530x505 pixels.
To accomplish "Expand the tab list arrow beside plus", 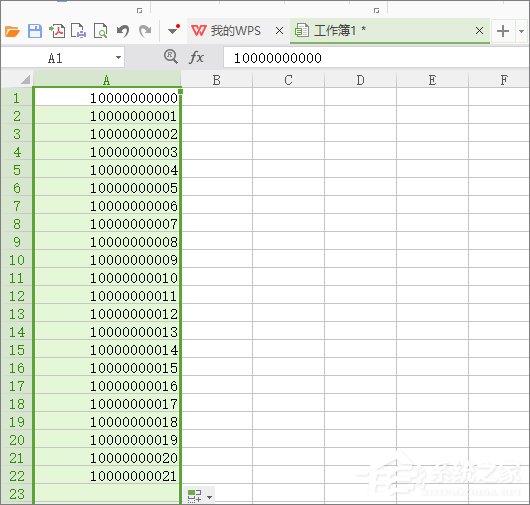I will [522, 31].
